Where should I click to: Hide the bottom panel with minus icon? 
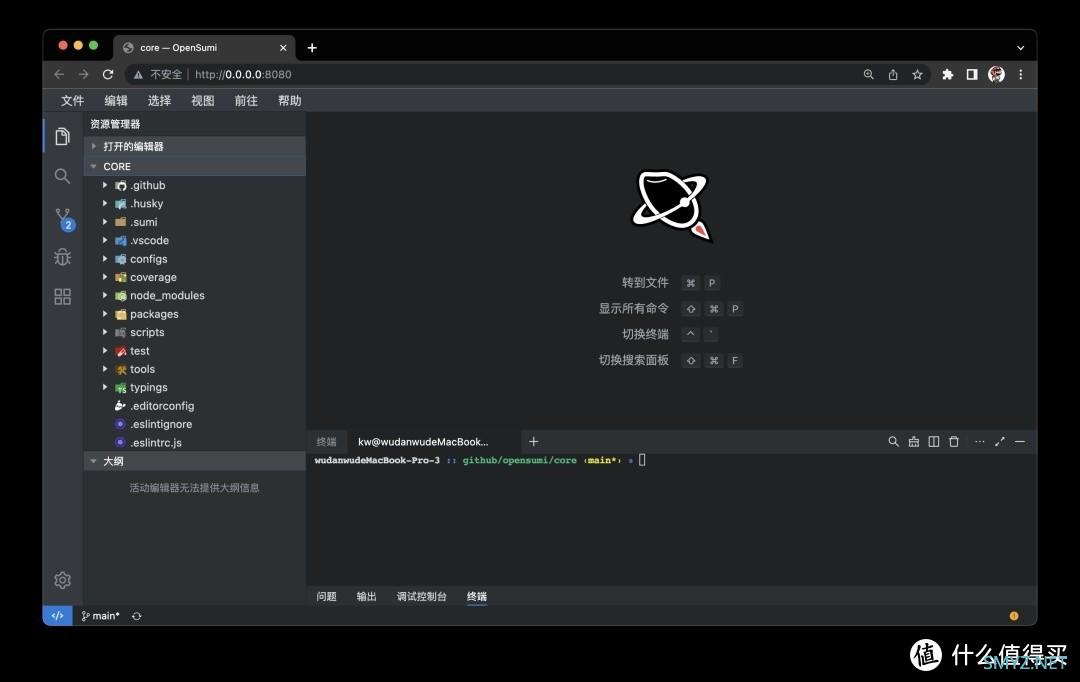pos(1020,442)
